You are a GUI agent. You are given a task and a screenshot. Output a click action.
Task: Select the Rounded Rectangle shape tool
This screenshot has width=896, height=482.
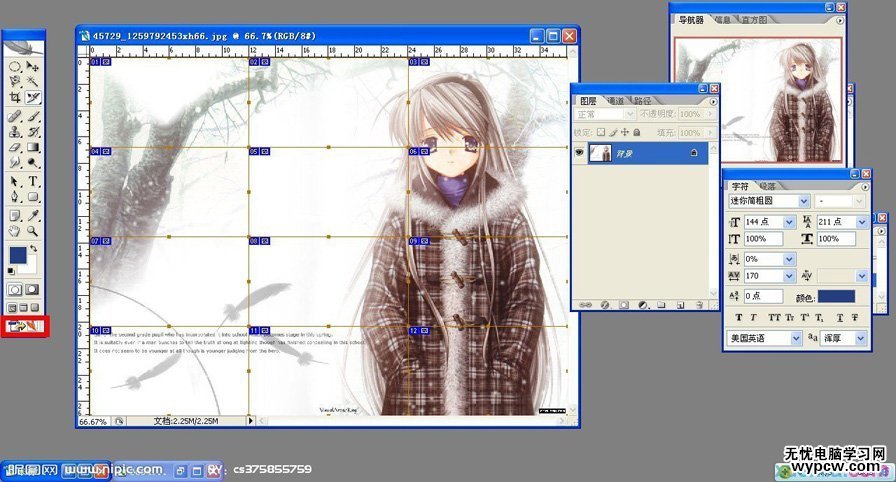(33, 197)
